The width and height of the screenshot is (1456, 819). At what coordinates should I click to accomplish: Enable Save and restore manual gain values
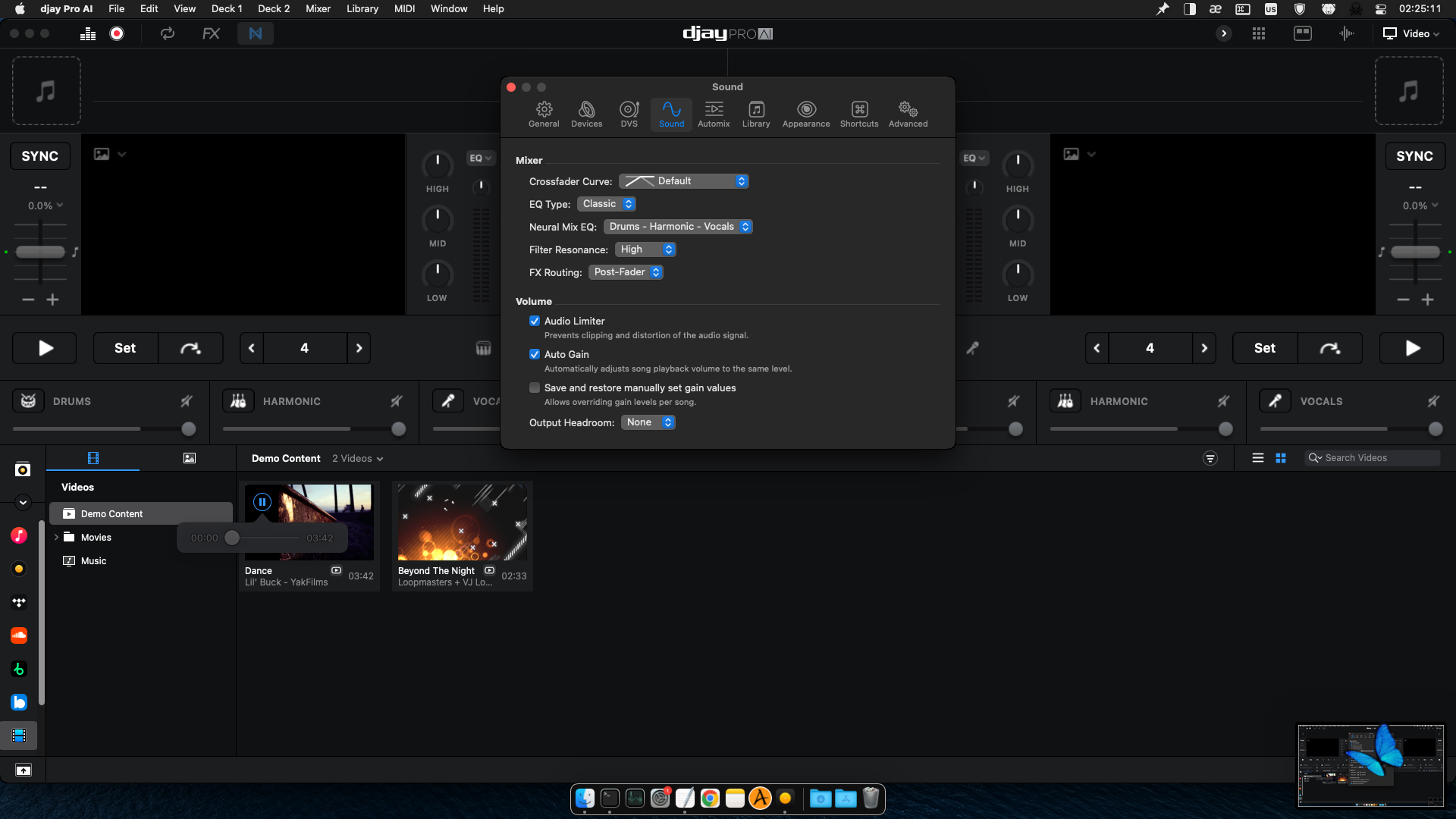tap(535, 388)
